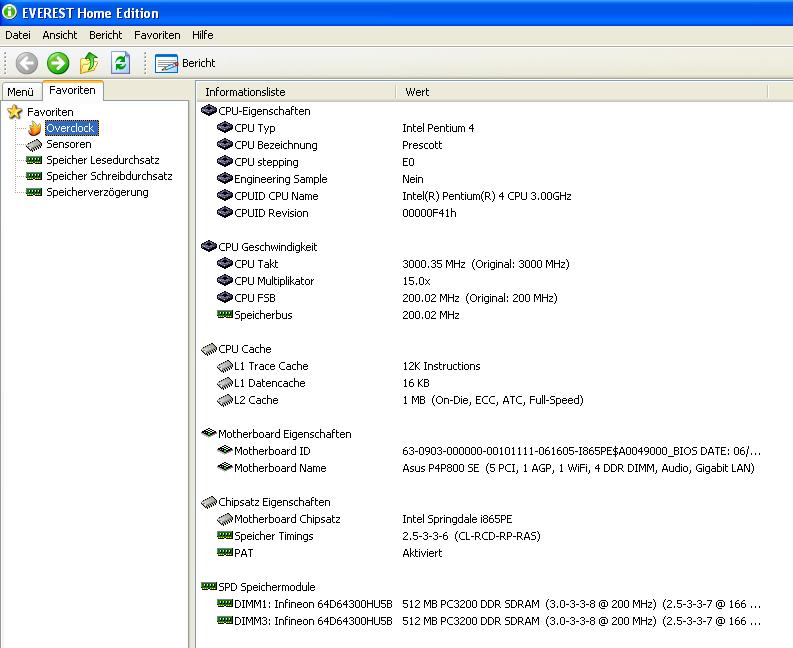Click the value Intel Springdale i865PE
Image resolution: width=793 pixels, height=648 pixels.
click(x=457, y=519)
